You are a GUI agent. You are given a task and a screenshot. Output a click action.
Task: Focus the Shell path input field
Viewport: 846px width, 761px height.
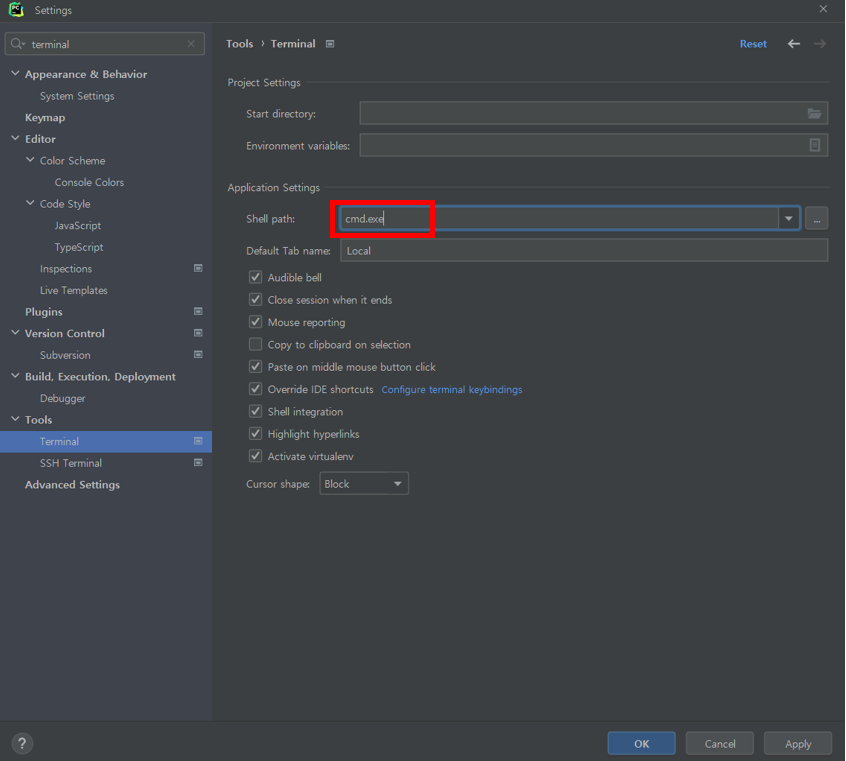pyautogui.click(x=559, y=219)
